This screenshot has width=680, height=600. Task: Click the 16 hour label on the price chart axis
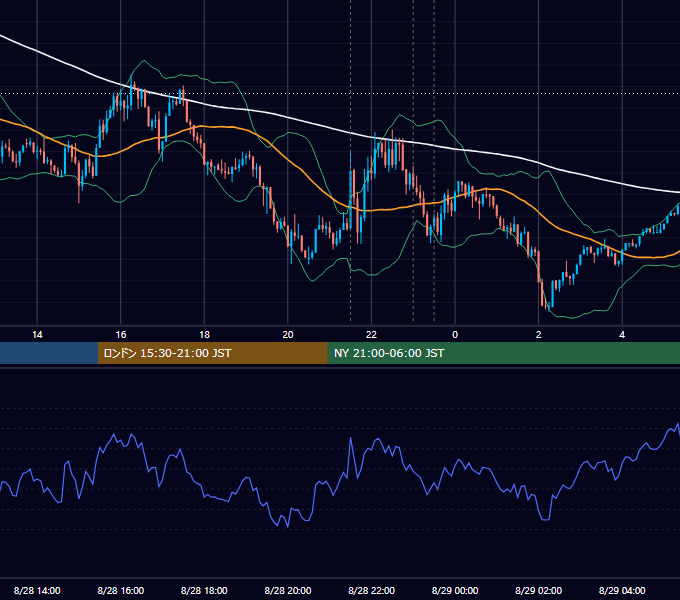coord(121,335)
